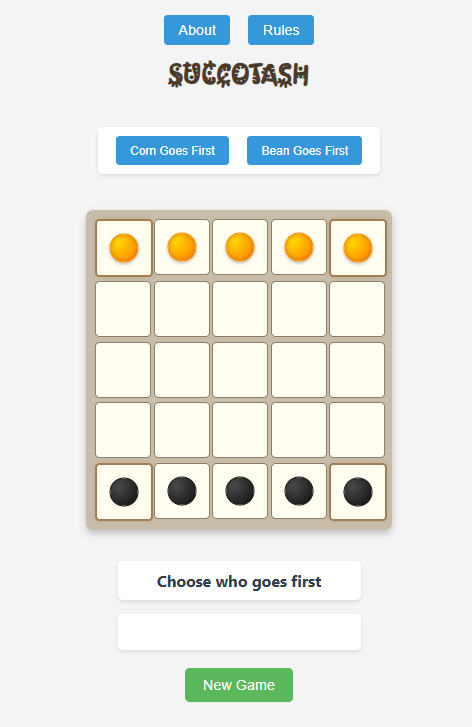This screenshot has width=472, height=727.
Task: Click the center square of the board
Action: pyautogui.click(x=240, y=370)
